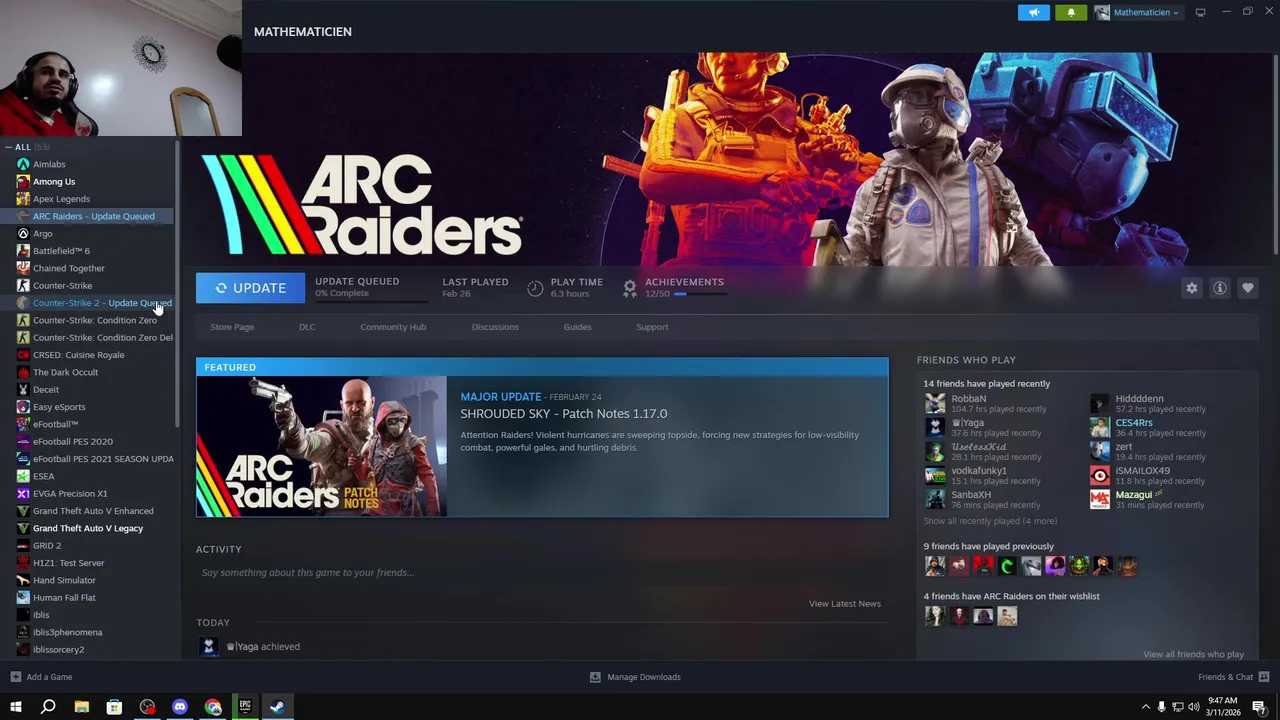1280x720 pixels.
Task: Open the game settings gear icon
Action: tap(1192, 288)
